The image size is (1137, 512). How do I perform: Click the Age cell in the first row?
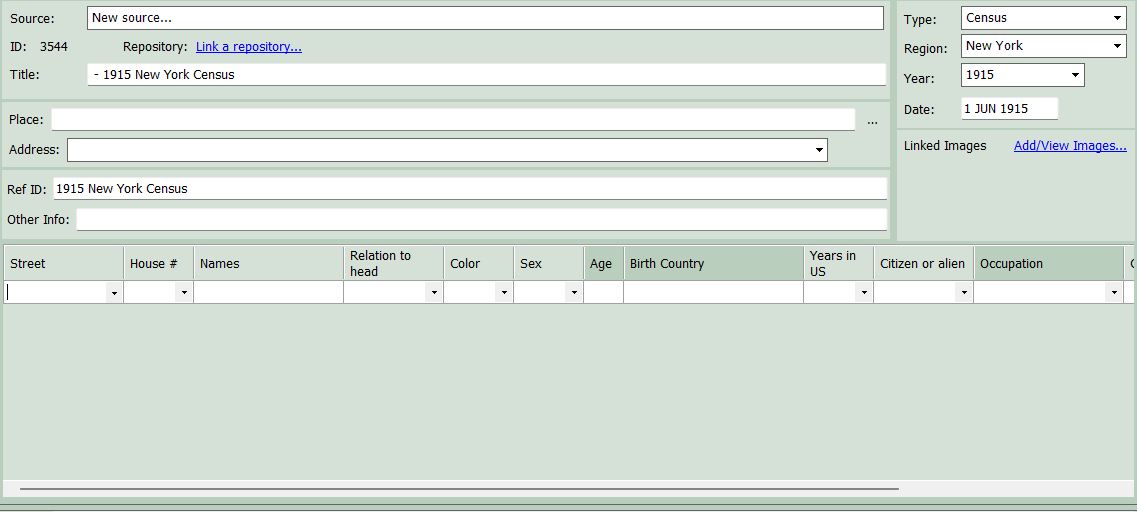point(604,292)
